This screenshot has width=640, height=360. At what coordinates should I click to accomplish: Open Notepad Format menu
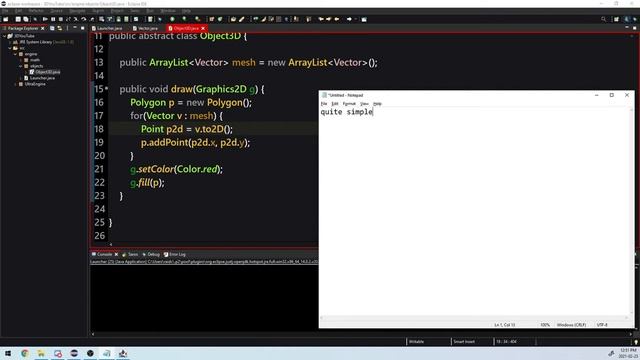349,104
